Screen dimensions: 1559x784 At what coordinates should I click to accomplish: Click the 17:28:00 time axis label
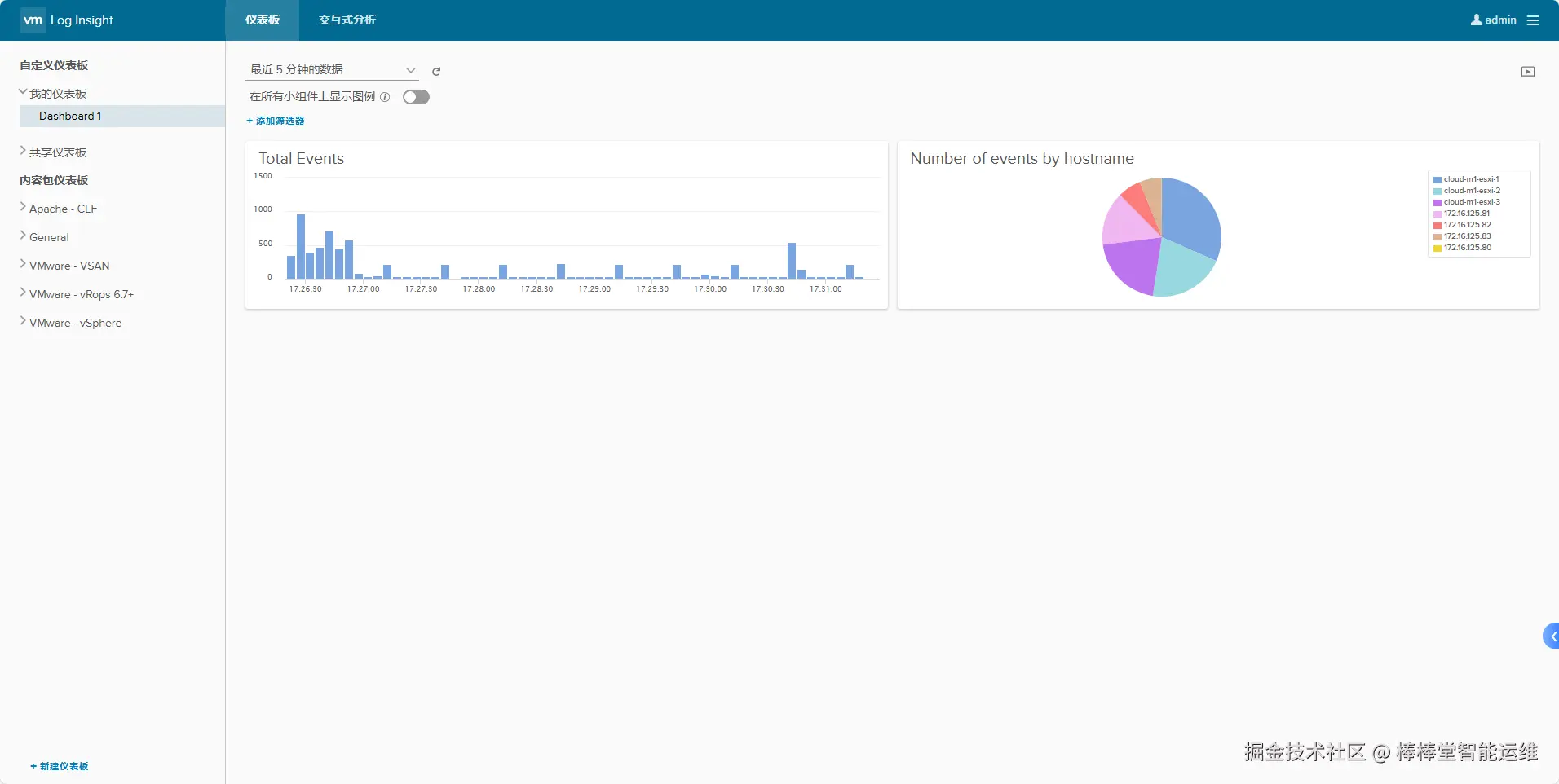(479, 289)
